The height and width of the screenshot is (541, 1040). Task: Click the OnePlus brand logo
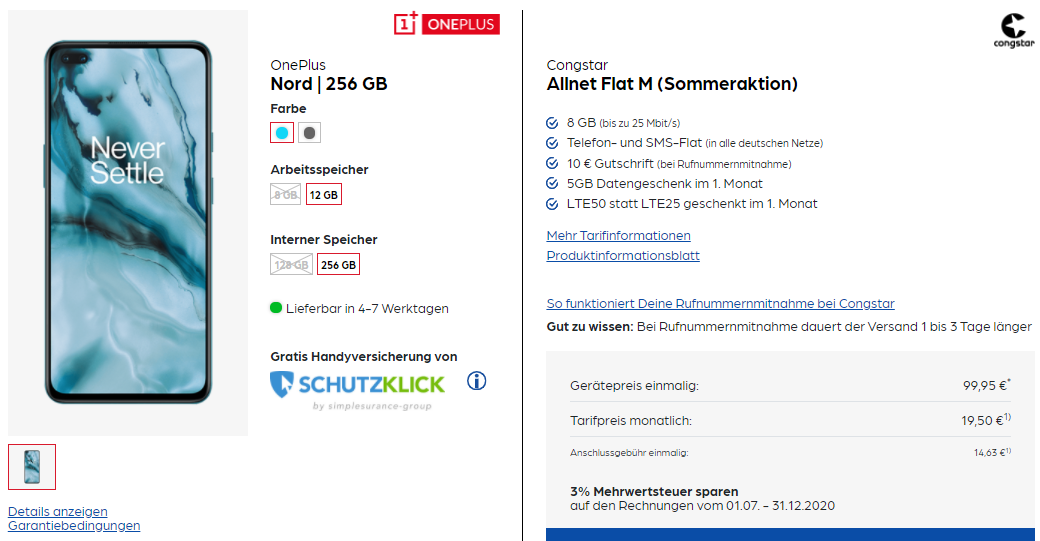(x=446, y=23)
